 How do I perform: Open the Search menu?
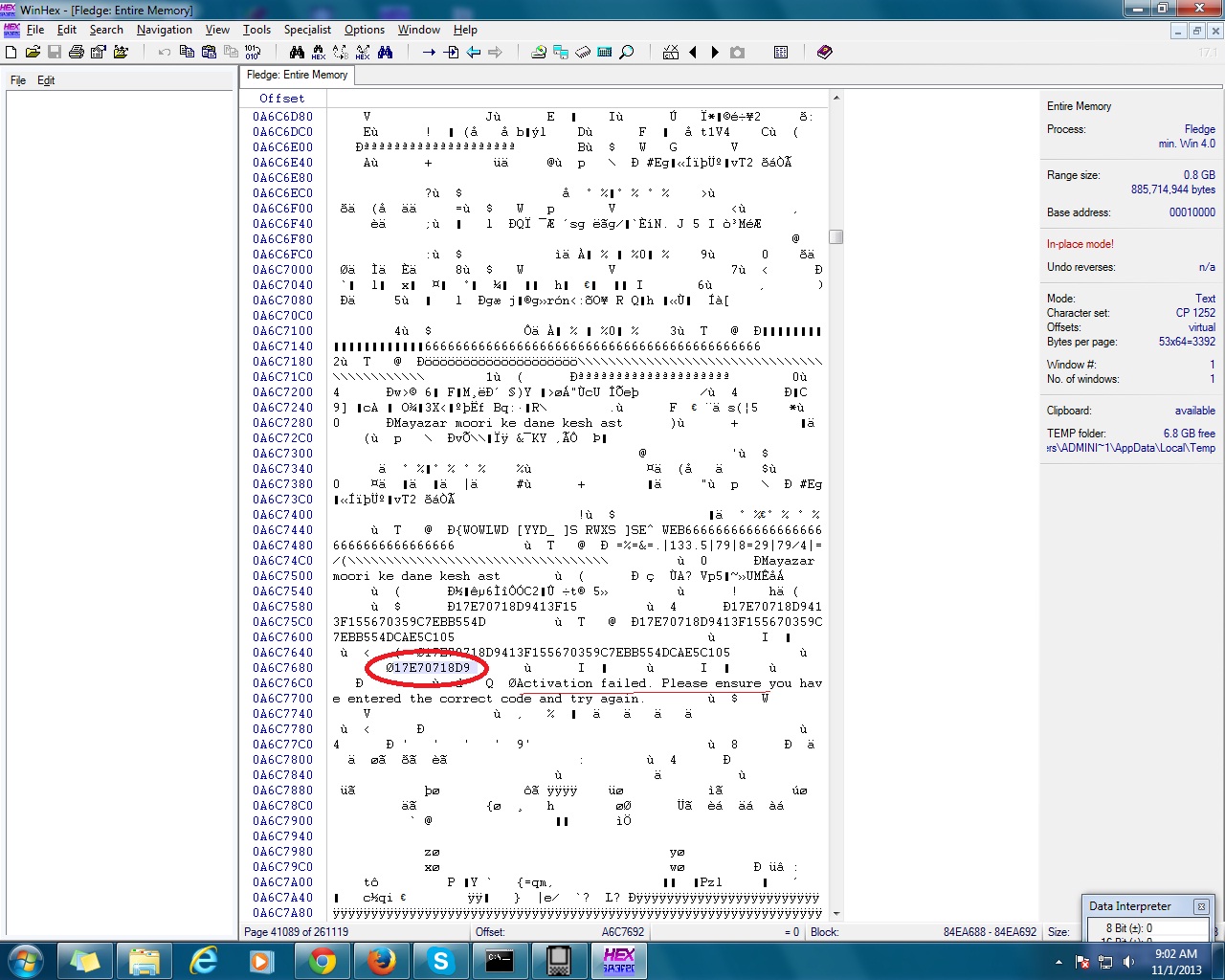[106, 30]
